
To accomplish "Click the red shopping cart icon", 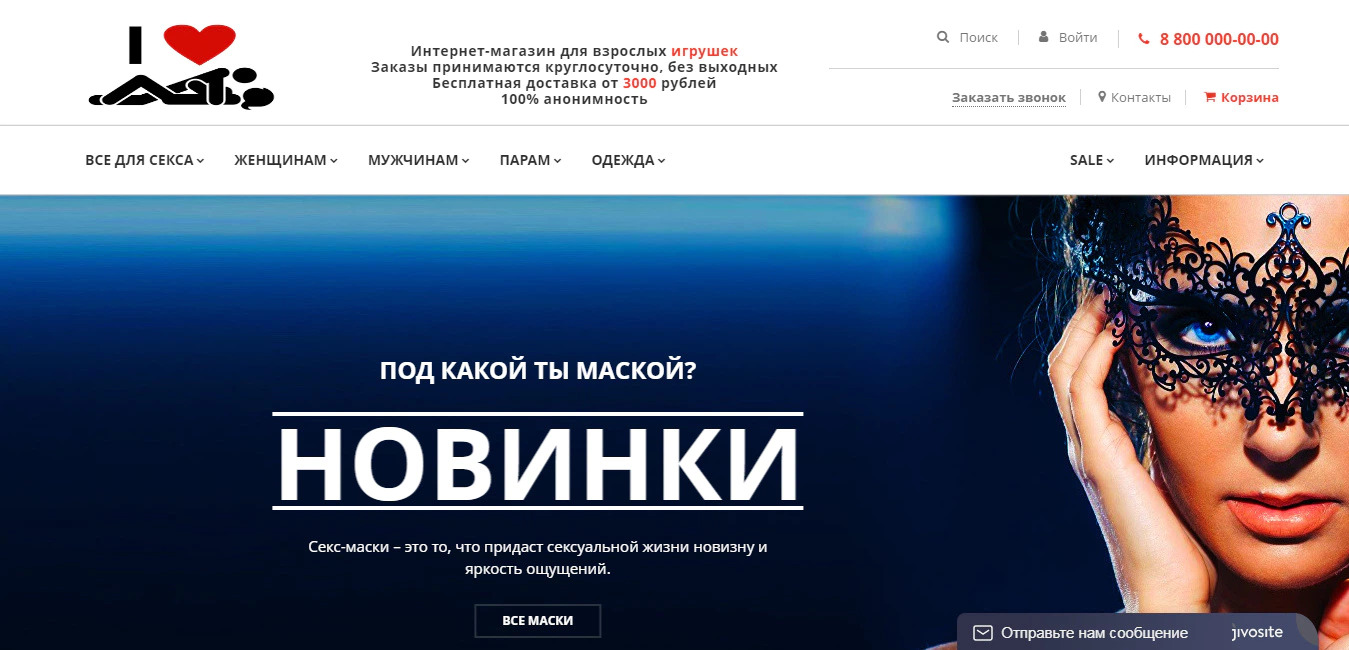I will [x=1210, y=97].
